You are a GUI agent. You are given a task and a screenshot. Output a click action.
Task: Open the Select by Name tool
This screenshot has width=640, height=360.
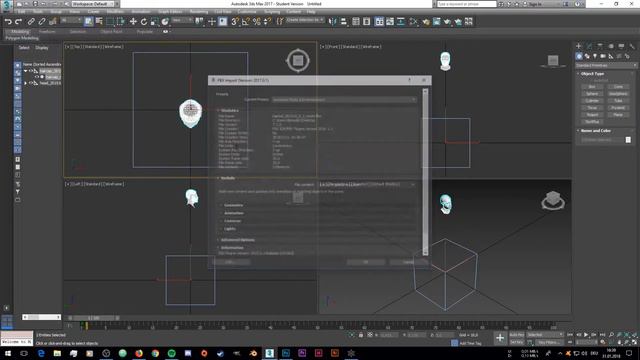point(99,22)
